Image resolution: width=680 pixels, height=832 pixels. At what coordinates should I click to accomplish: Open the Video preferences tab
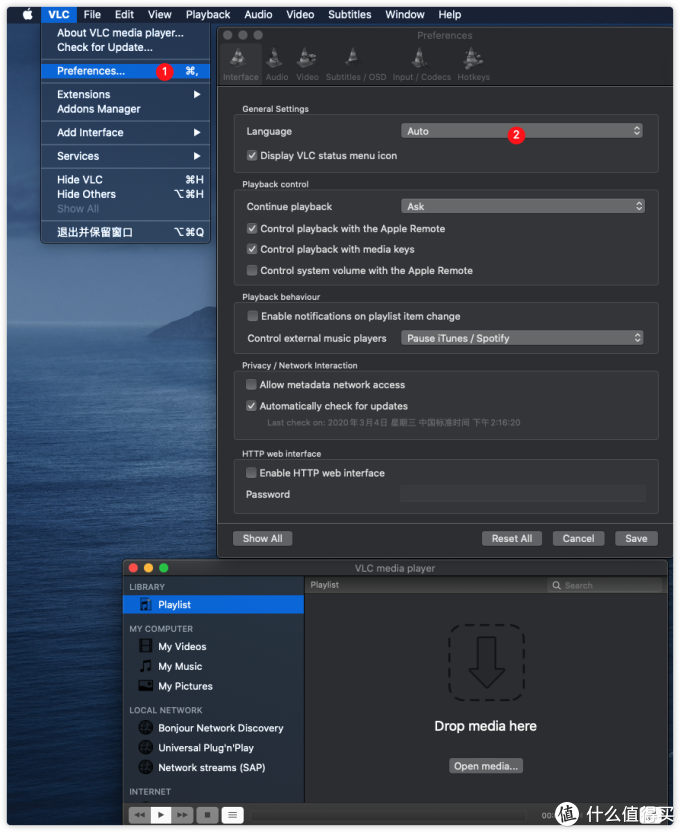(x=307, y=64)
